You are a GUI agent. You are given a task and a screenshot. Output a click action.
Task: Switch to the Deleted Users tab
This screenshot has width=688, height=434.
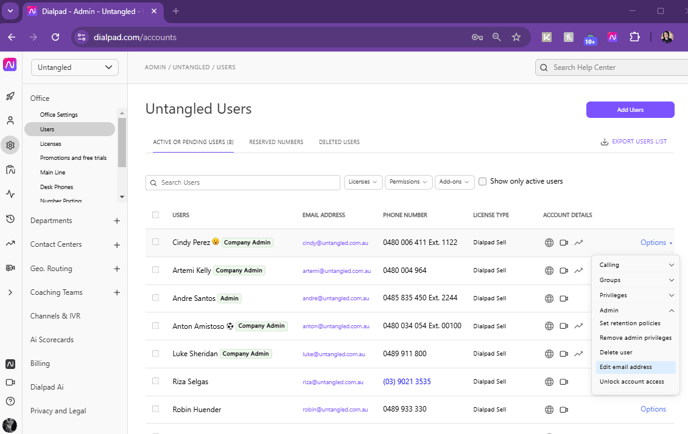point(339,142)
